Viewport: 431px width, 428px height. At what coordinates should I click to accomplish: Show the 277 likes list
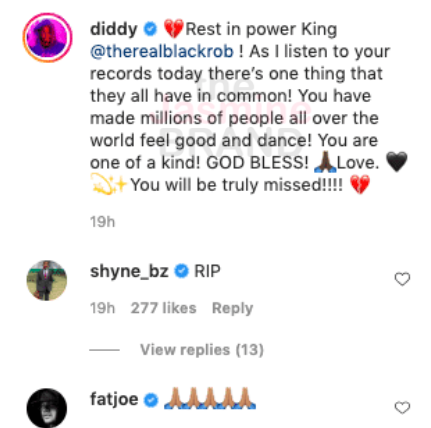point(163,308)
